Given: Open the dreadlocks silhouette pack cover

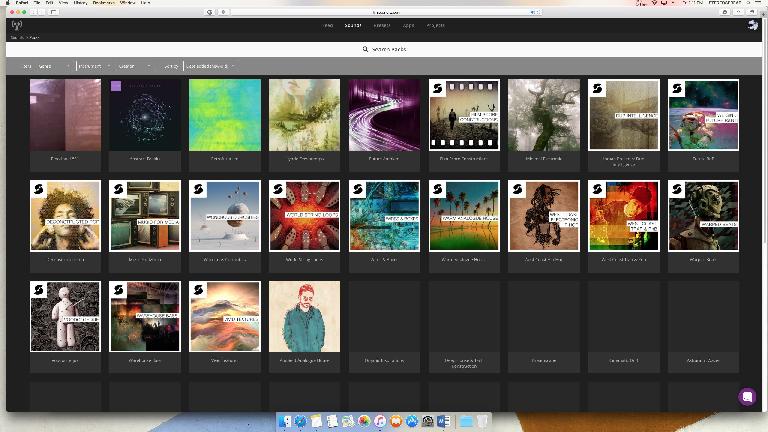Looking at the screenshot, I should click(x=544, y=216).
